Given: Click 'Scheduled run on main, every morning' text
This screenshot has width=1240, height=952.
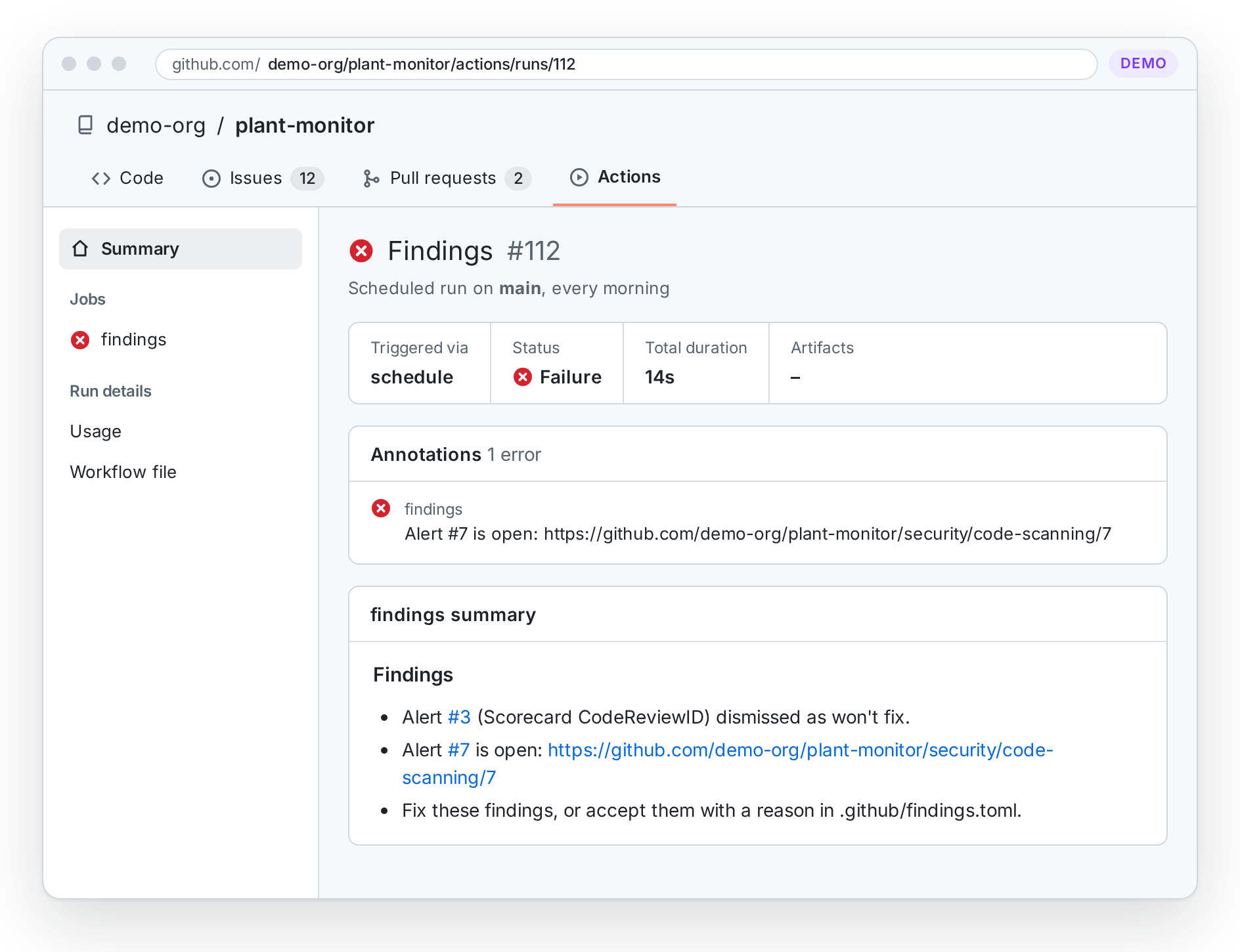Looking at the screenshot, I should click(x=509, y=288).
